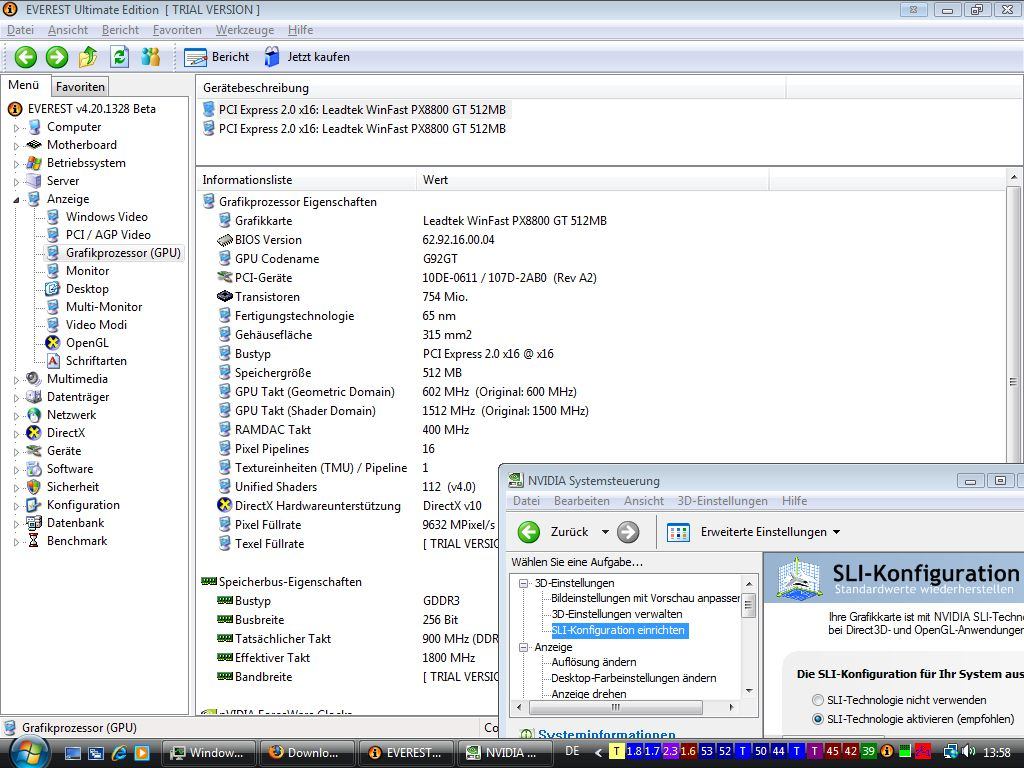
Task: Expand the Multimedia tree node
Action: pos(16,379)
